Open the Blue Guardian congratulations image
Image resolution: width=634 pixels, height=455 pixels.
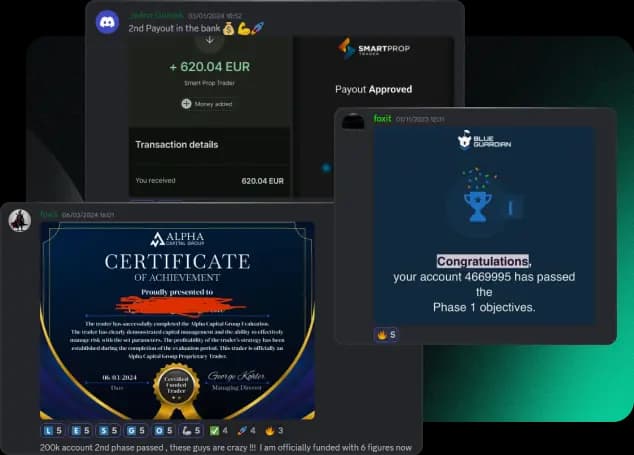pyautogui.click(x=484, y=225)
